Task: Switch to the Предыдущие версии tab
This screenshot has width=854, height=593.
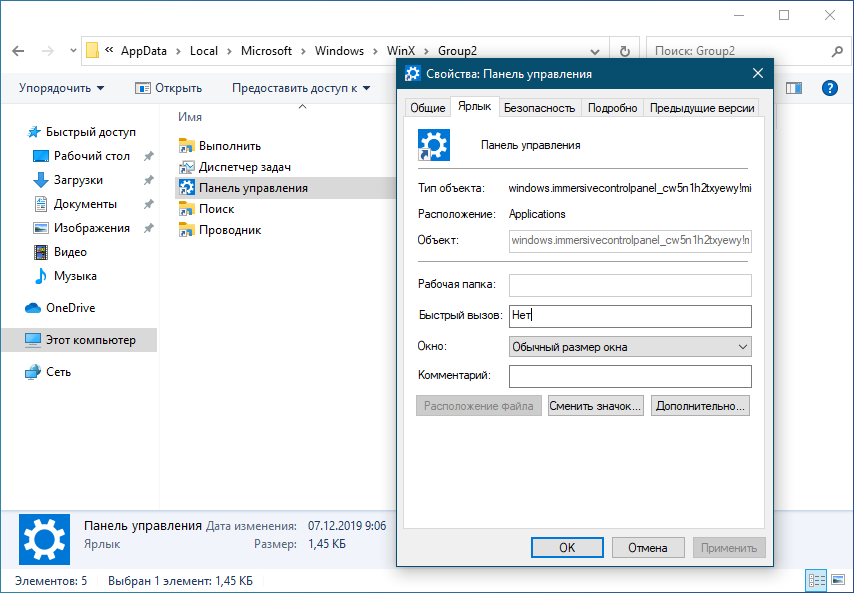Action: [x=702, y=108]
